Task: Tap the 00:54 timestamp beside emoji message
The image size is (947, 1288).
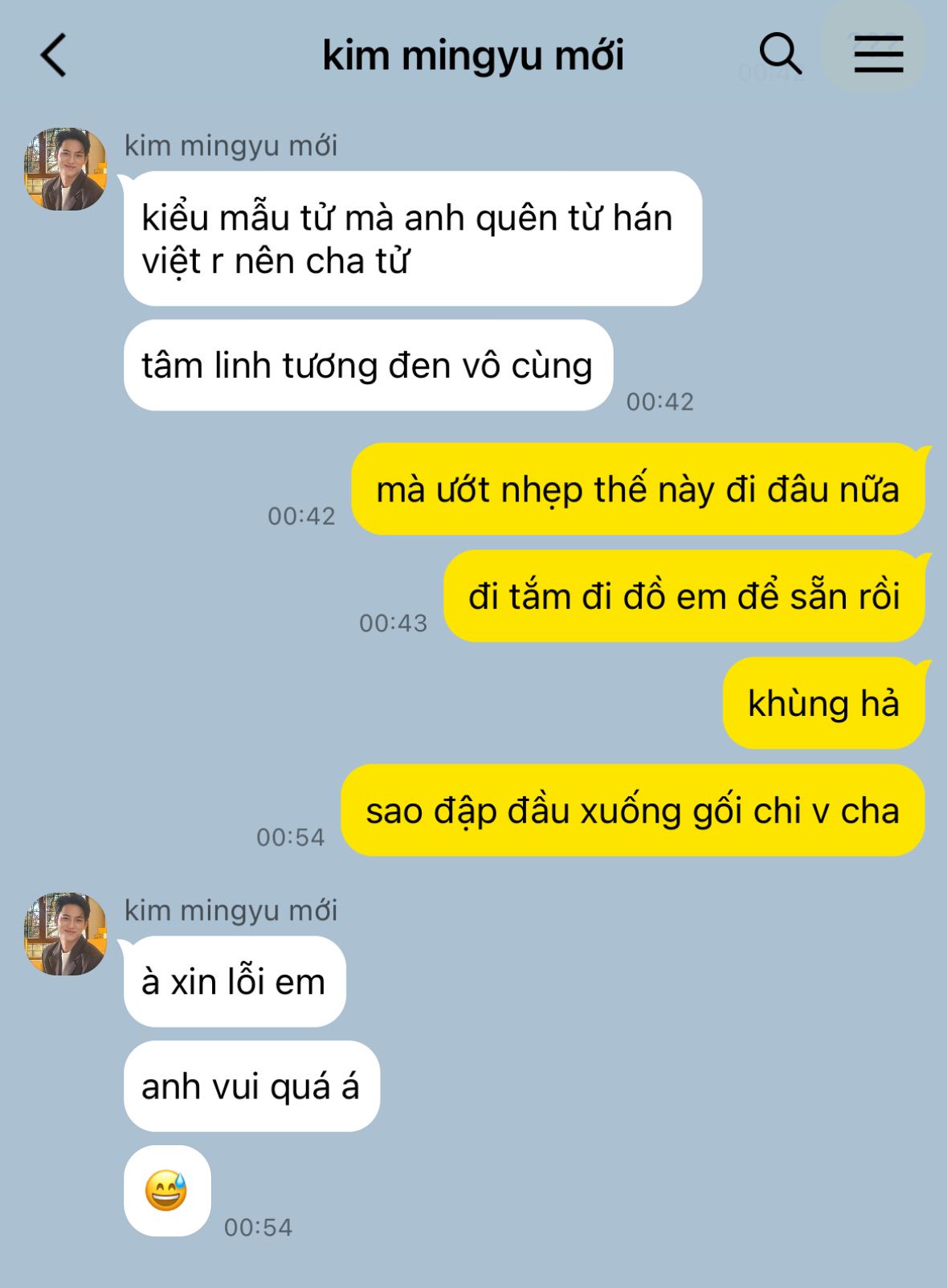Action: click(259, 1228)
